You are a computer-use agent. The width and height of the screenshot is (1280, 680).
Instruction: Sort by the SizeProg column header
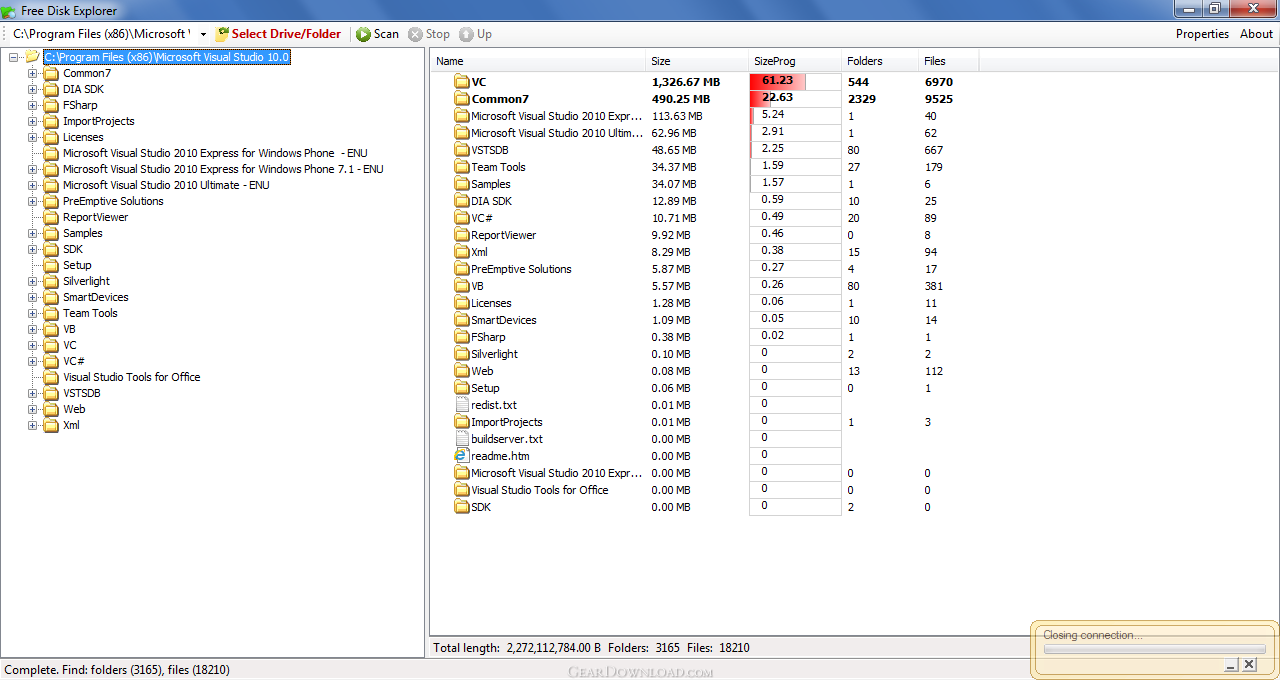pos(795,61)
